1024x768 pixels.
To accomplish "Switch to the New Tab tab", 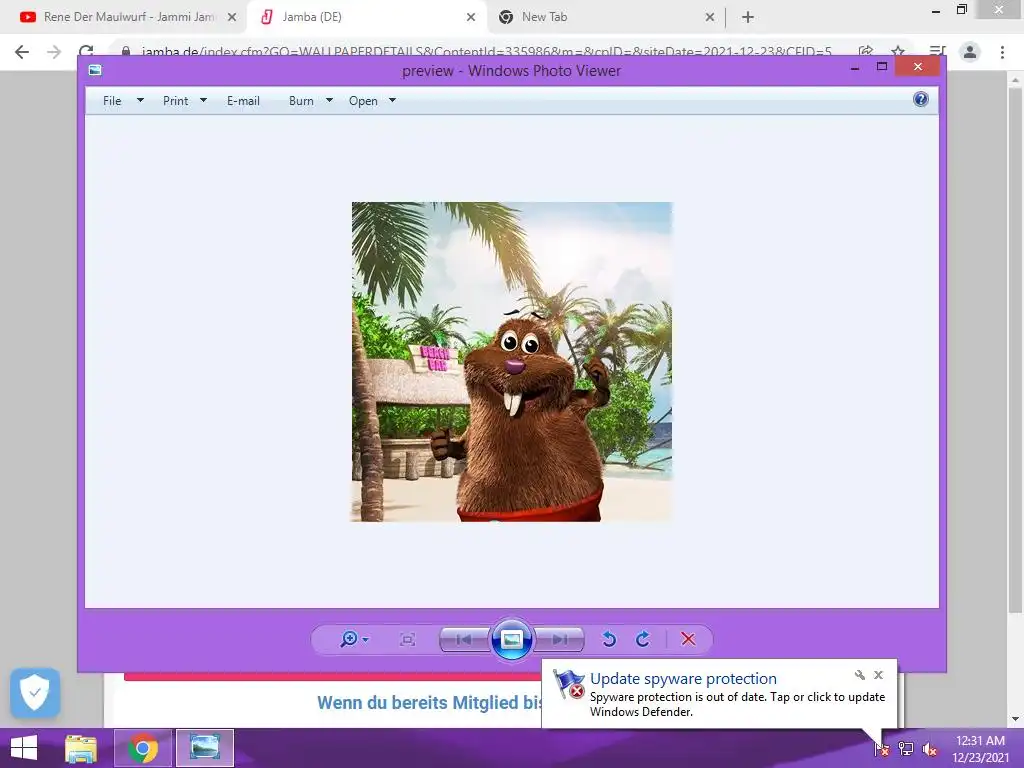I will tap(605, 17).
